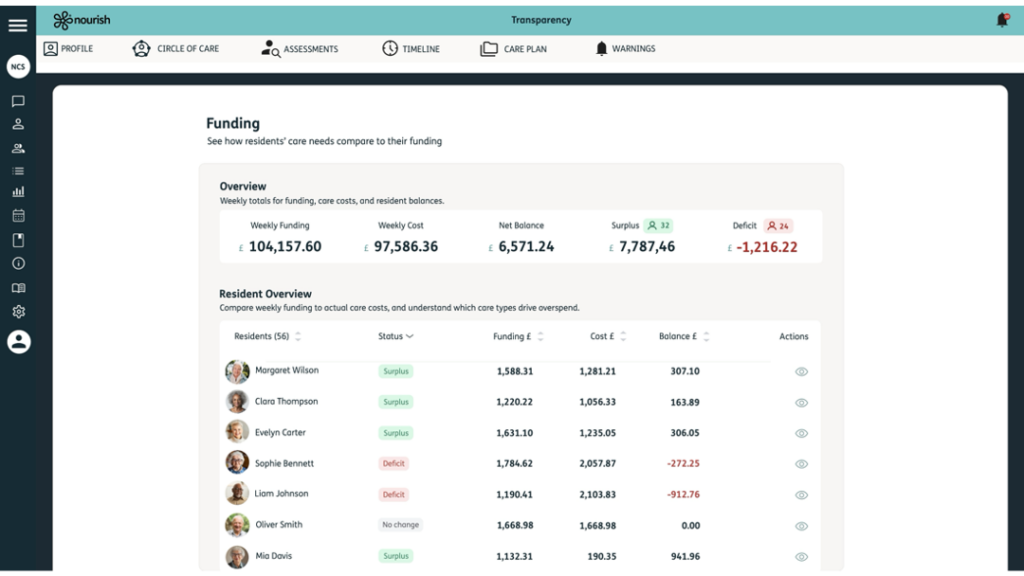Click the Deficit total -1,216.22

tap(767, 247)
